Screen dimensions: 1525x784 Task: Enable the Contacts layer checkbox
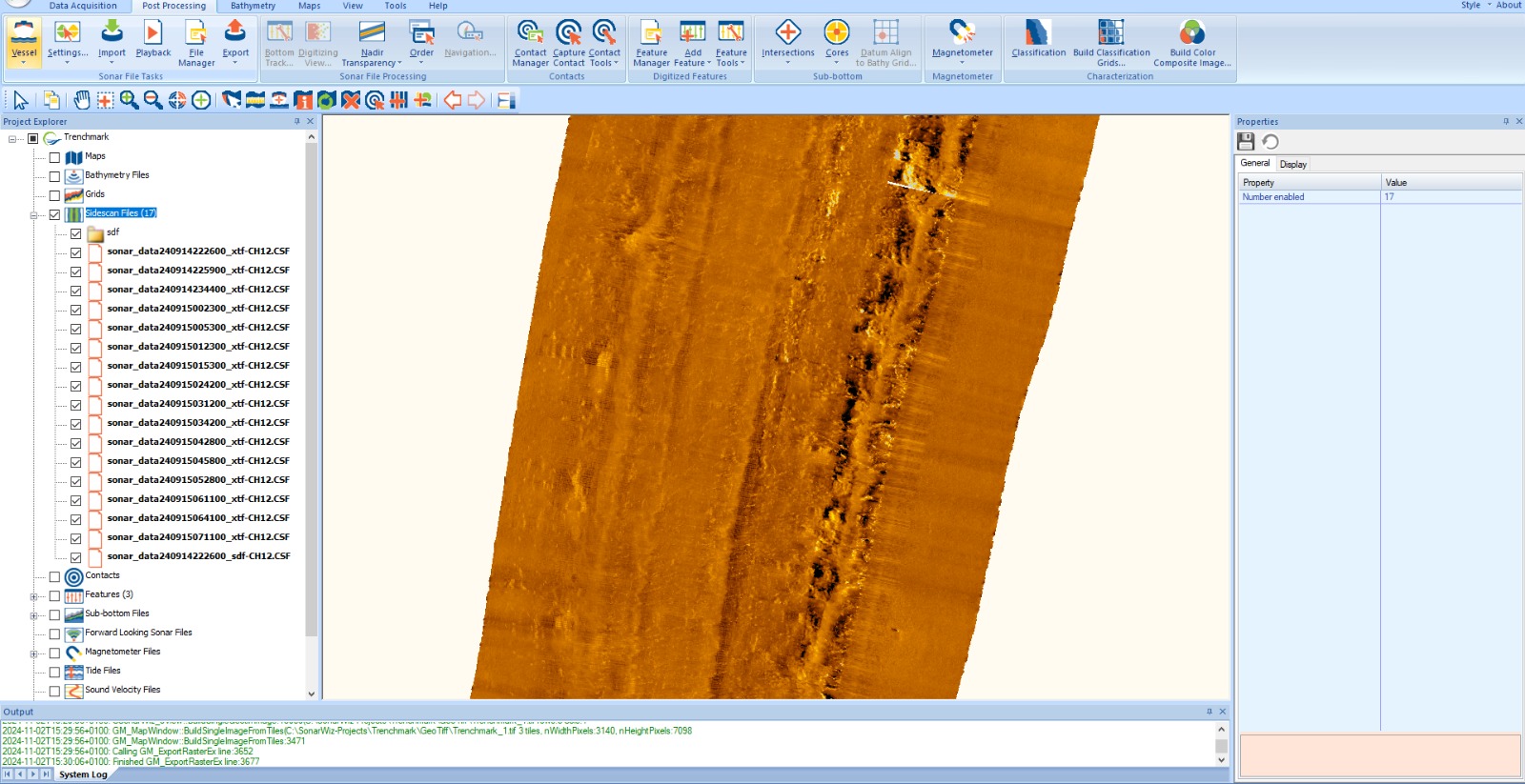coord(54,576)
